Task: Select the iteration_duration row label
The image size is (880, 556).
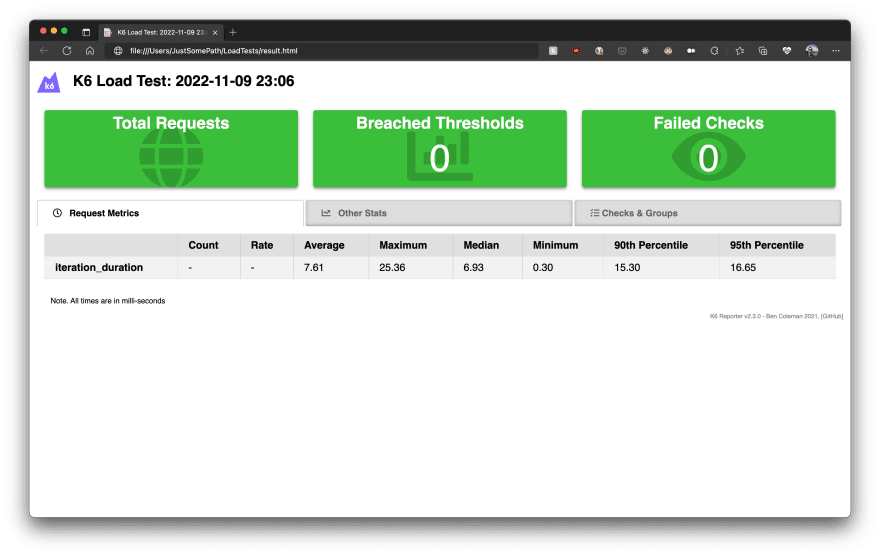Action: (99, 268)
